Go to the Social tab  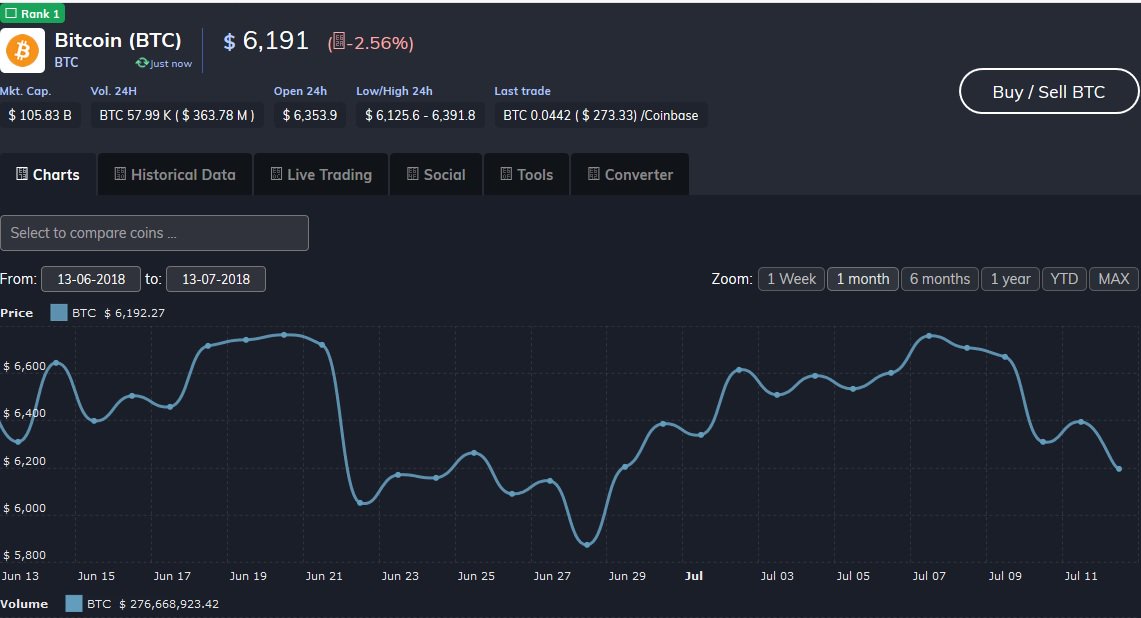[x=436, y=174]
